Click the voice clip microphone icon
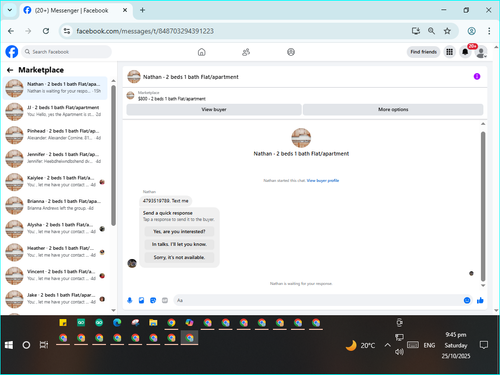 click(x=130, y=300)
